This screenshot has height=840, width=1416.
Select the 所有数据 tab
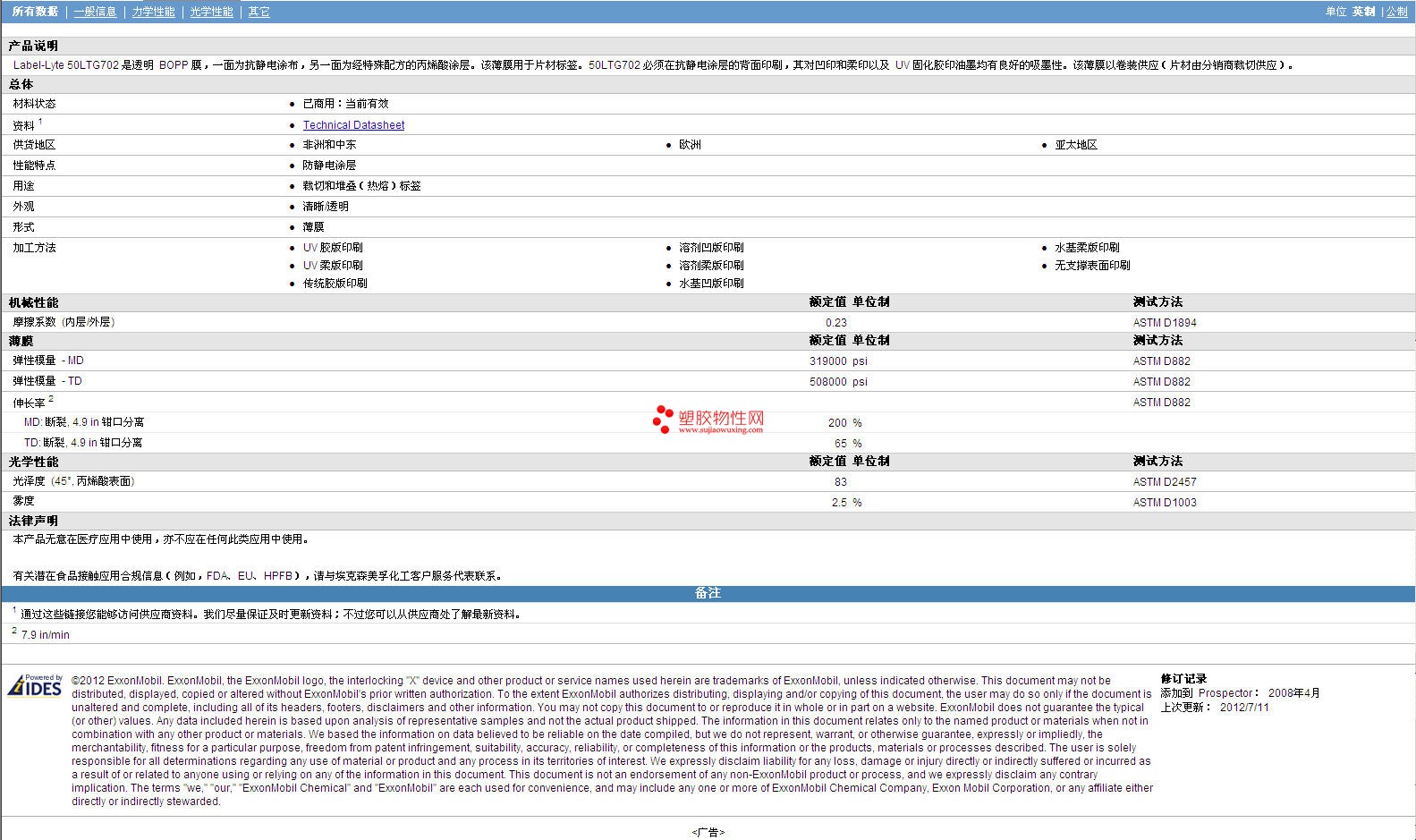[35, 12]
